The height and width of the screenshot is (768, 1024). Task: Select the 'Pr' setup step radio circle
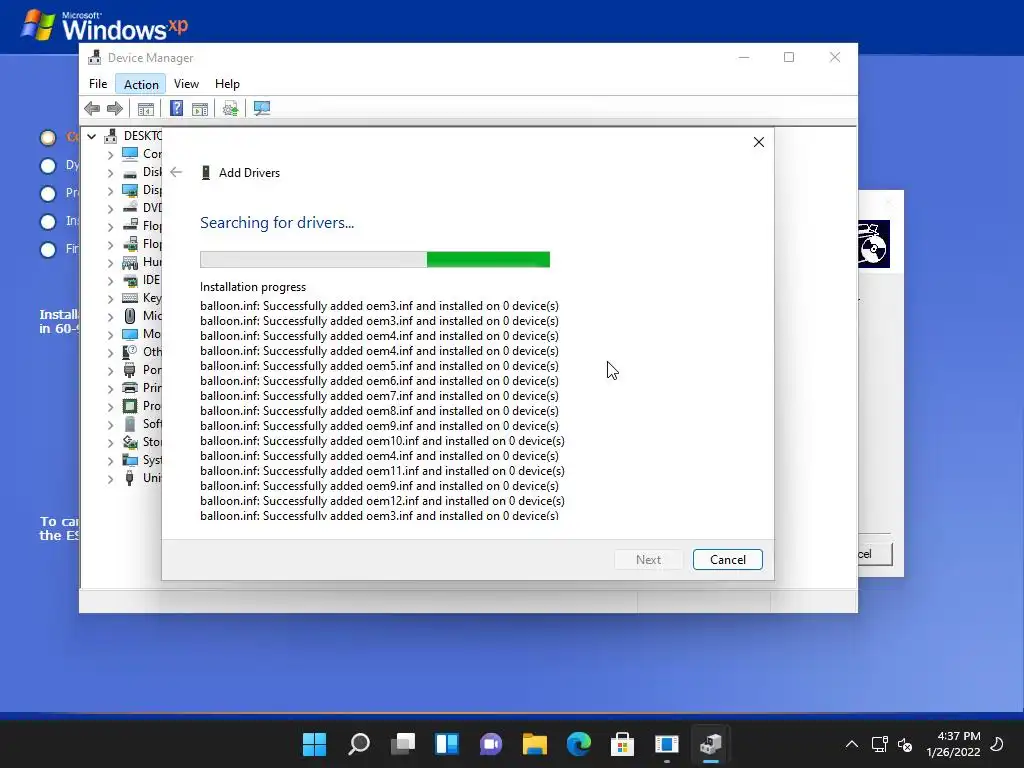pyautogui.click(x=48, y=194)
